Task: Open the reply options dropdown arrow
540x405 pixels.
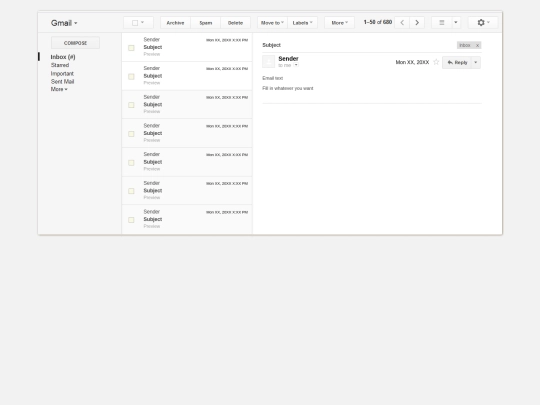Action: coord(476,62)
